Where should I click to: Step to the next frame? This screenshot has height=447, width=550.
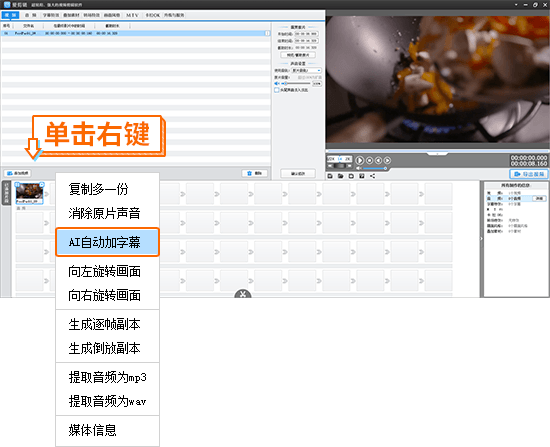[x=387, y=160]
